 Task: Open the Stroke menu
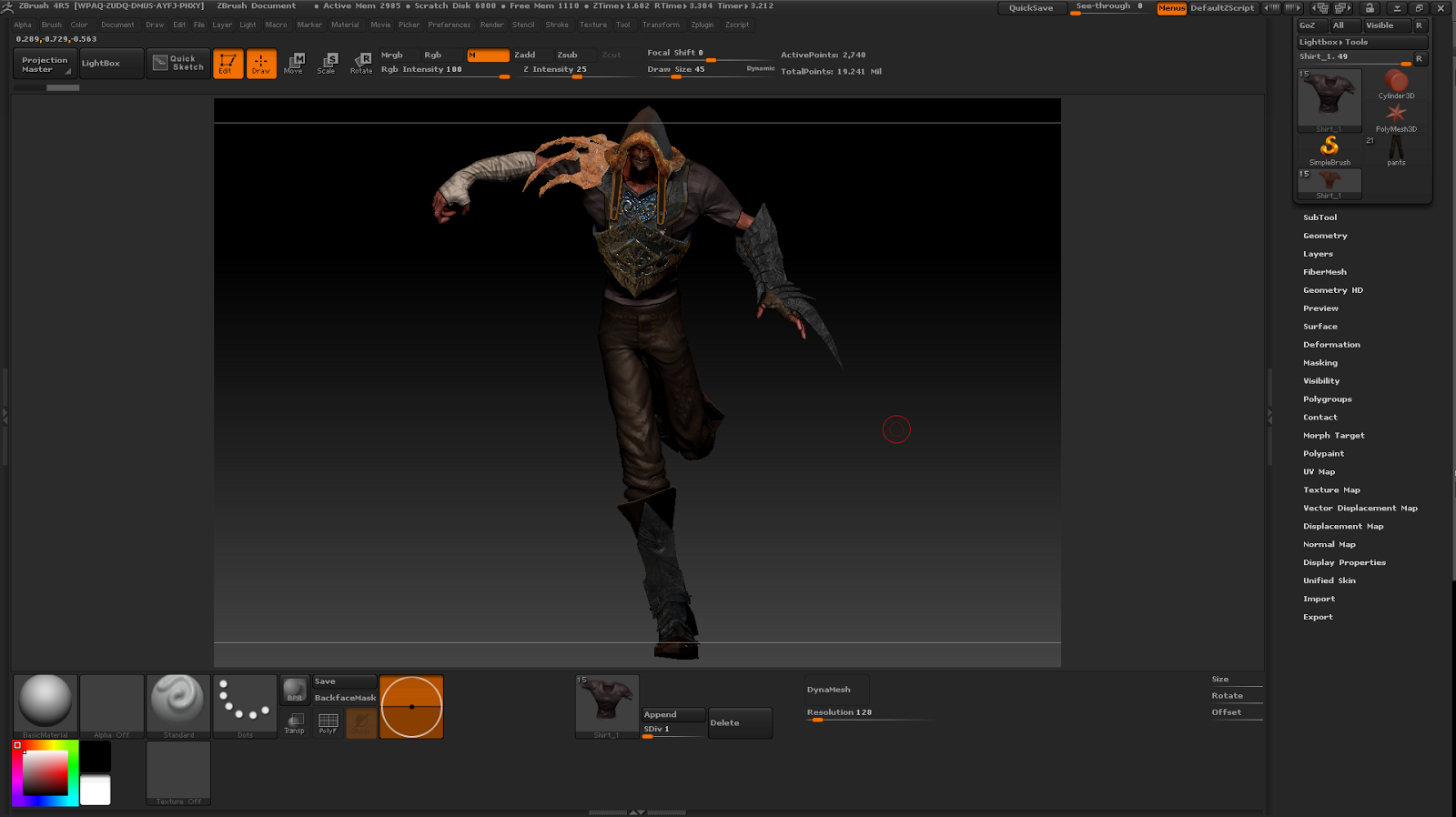click(x=557, y=25)
